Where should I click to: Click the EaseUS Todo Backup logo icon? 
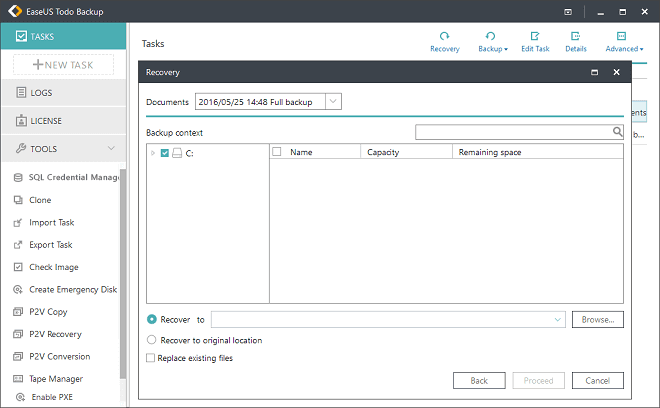click(15, 11)
